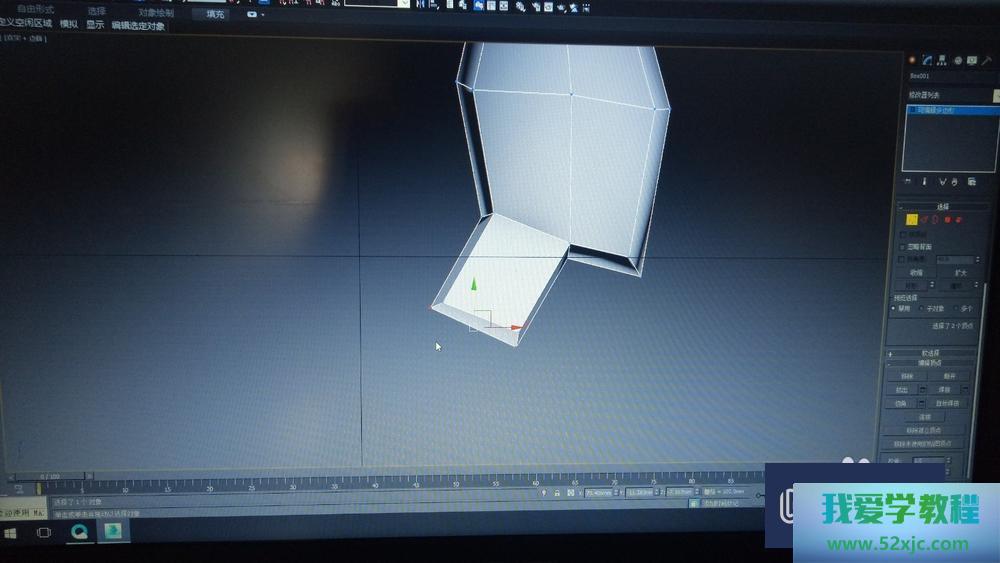Image resolution: width=1000 pixels, height=563 pixels.
Task: Click the animation time slider handle
Action: coord(40,477)
